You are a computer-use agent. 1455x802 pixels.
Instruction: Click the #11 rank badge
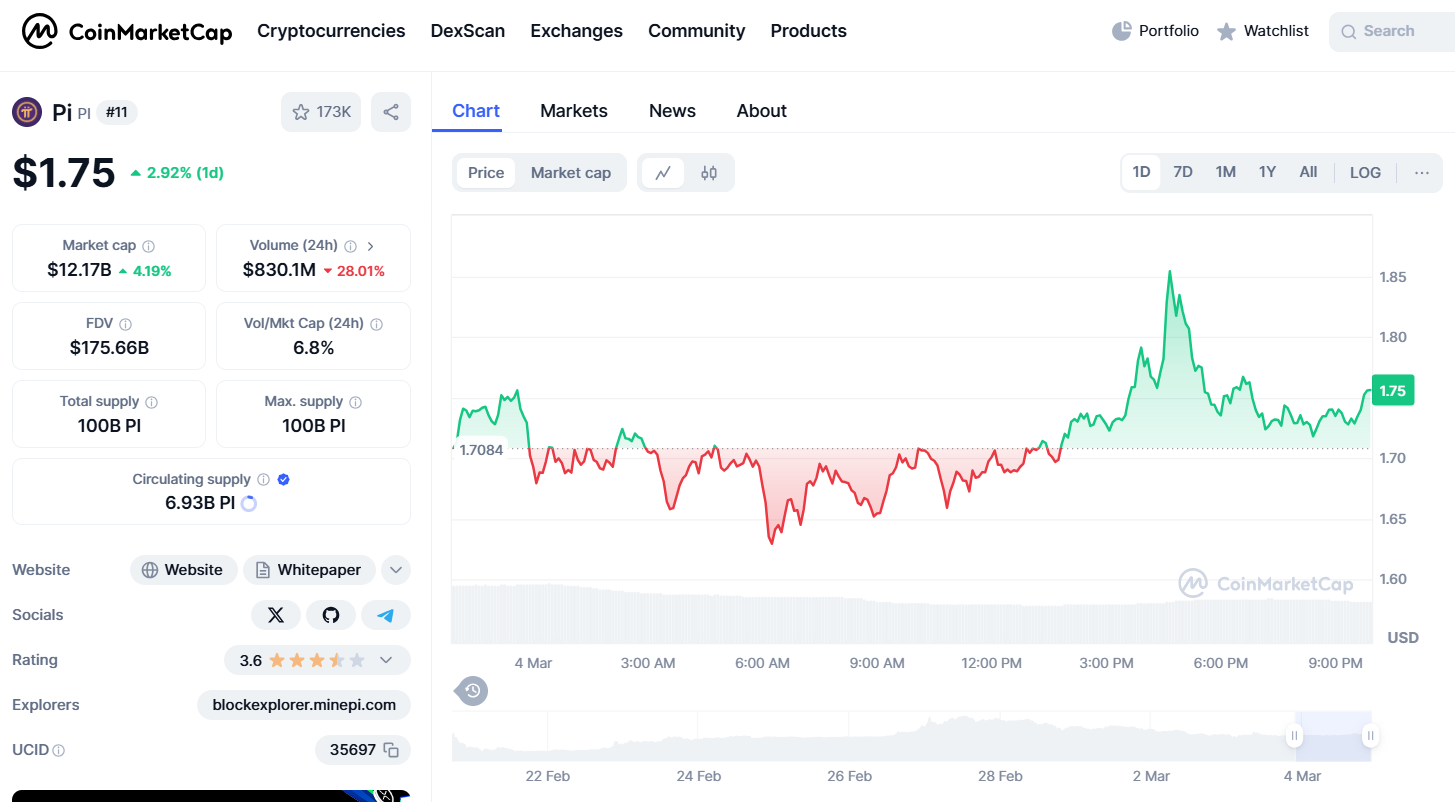tap(117, 112)
